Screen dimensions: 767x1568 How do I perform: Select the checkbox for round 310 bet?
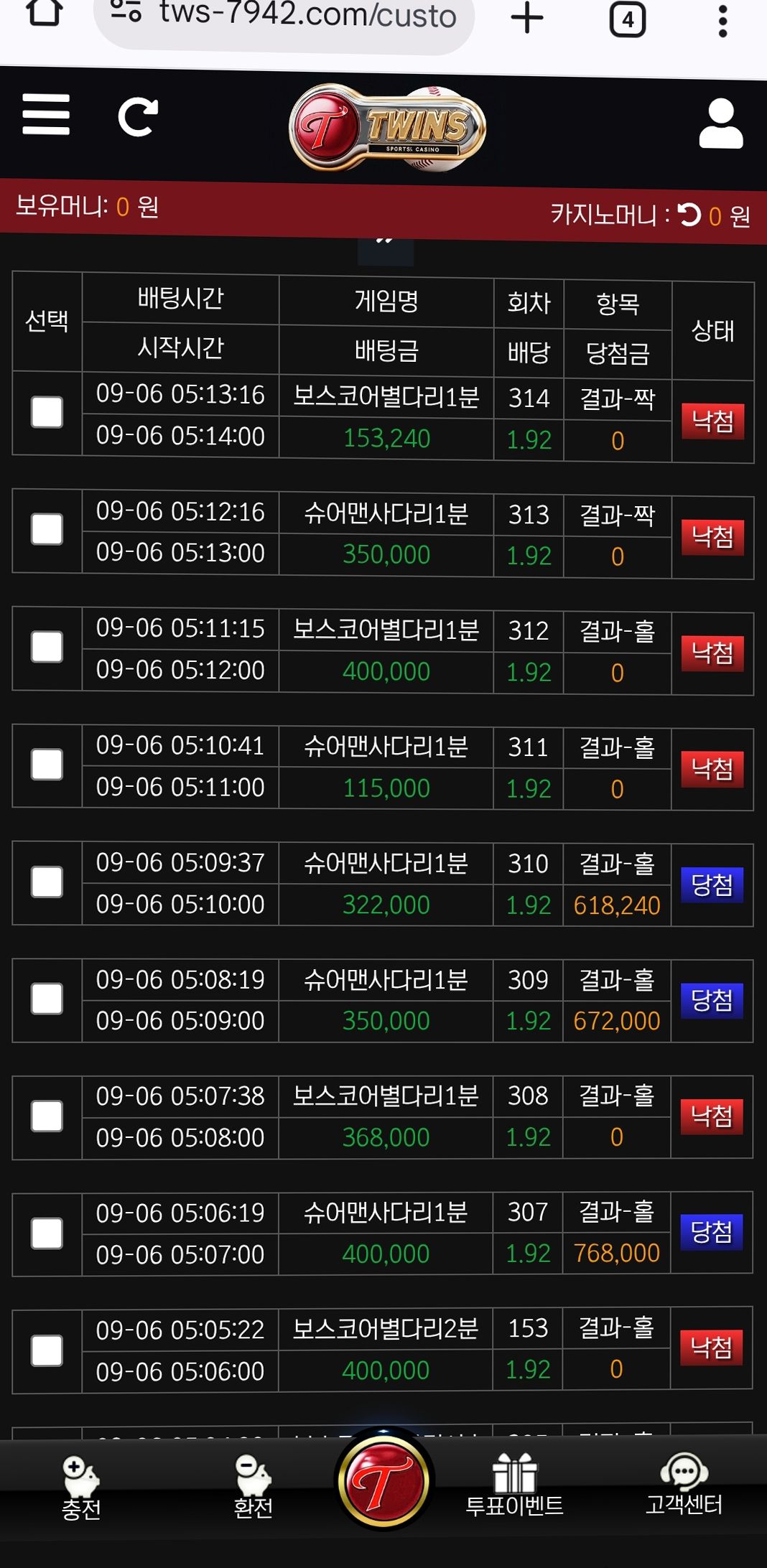click(x=47, y=882)
